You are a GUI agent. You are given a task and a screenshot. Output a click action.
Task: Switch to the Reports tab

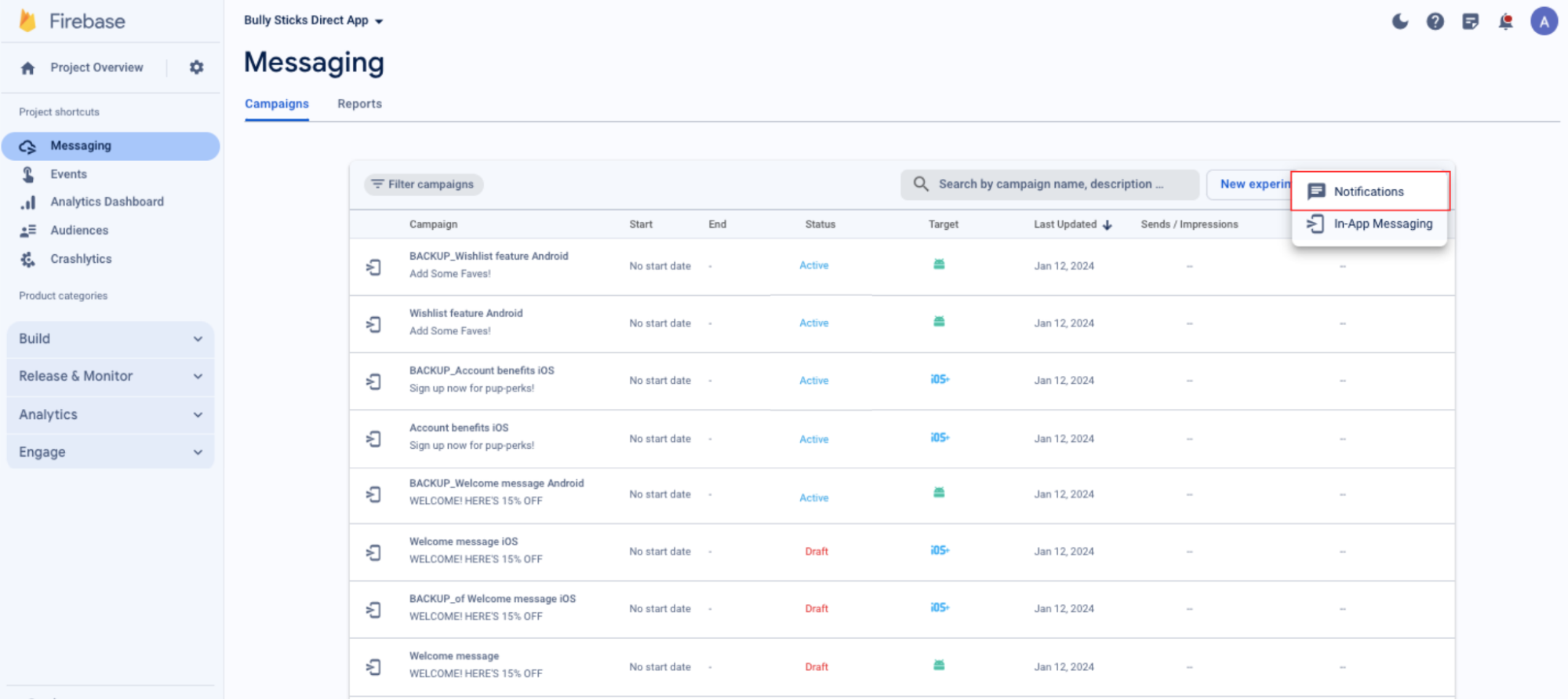pos(359,104)
